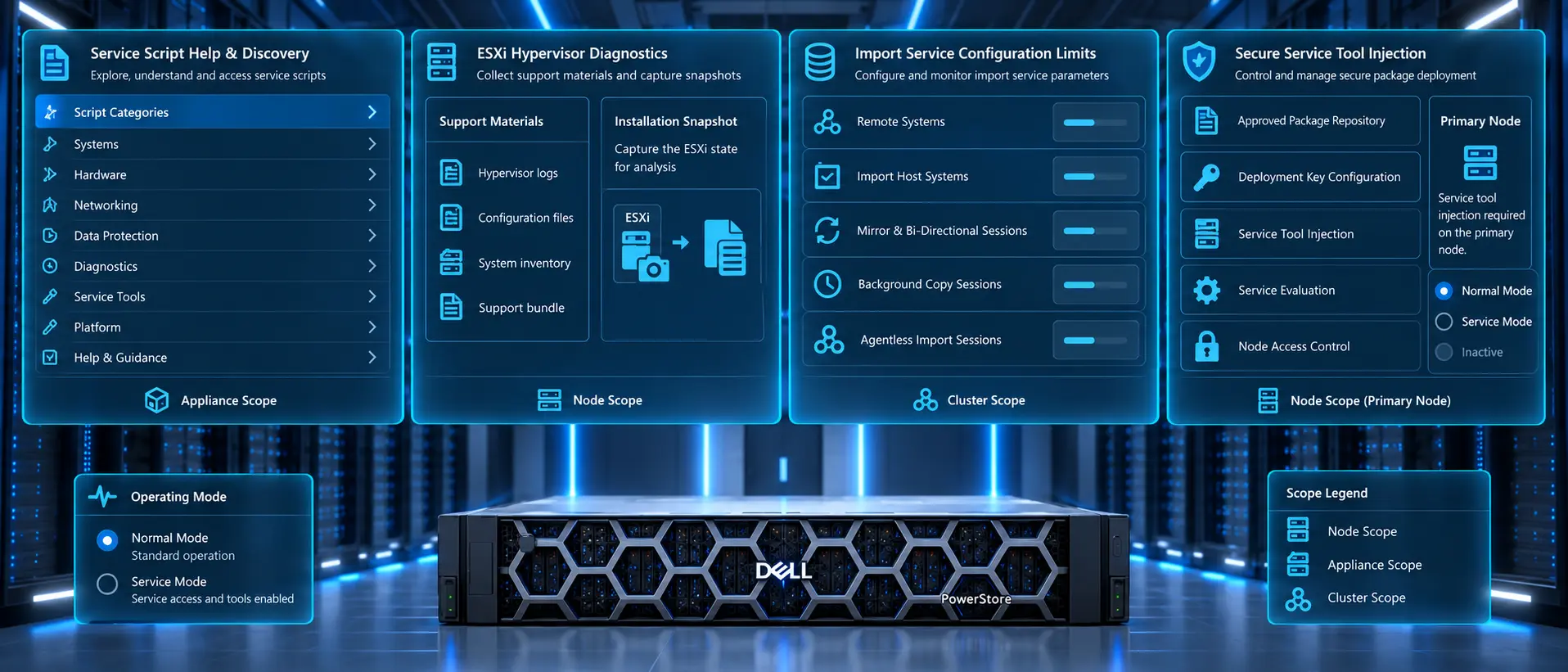Click the Hypervisor logs document icon
The height and width of the screenshot is (672, 1568).
[451, 173]
